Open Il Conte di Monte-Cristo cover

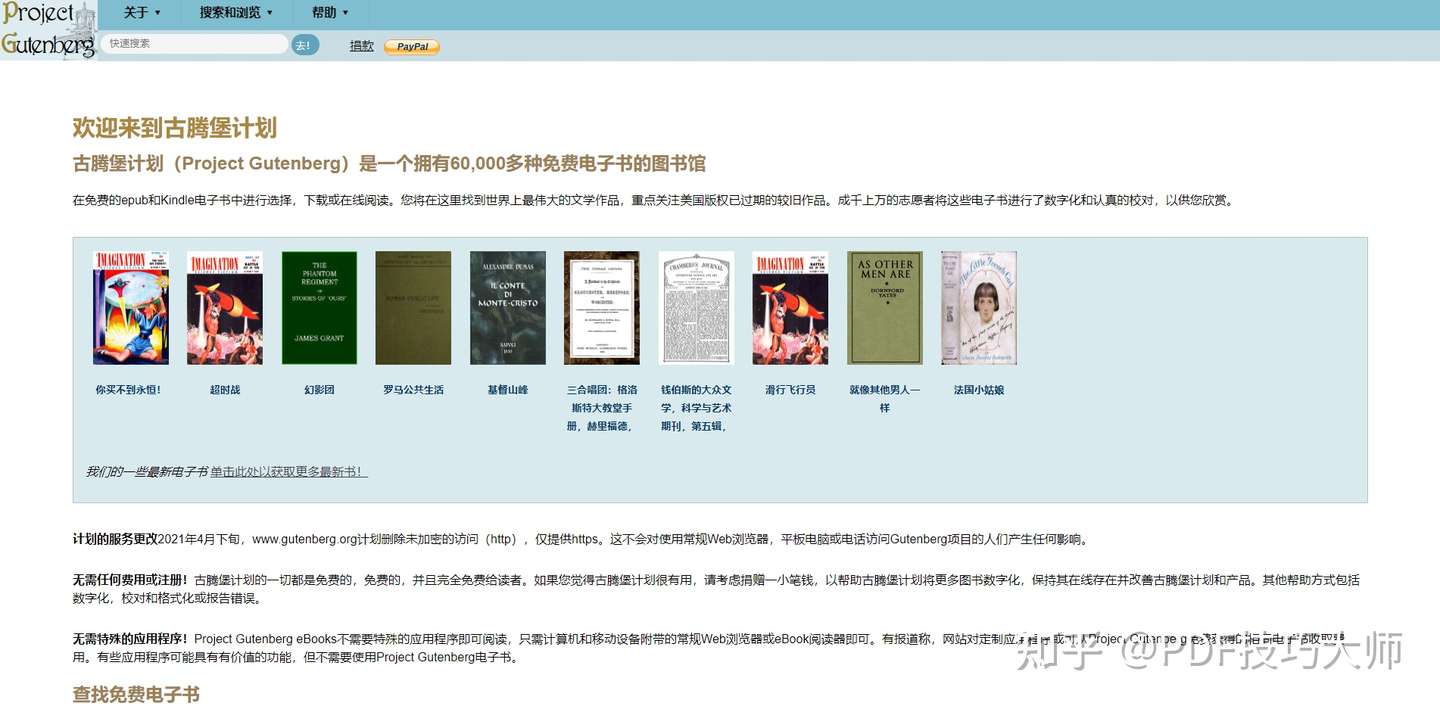(x=508, y=308)
